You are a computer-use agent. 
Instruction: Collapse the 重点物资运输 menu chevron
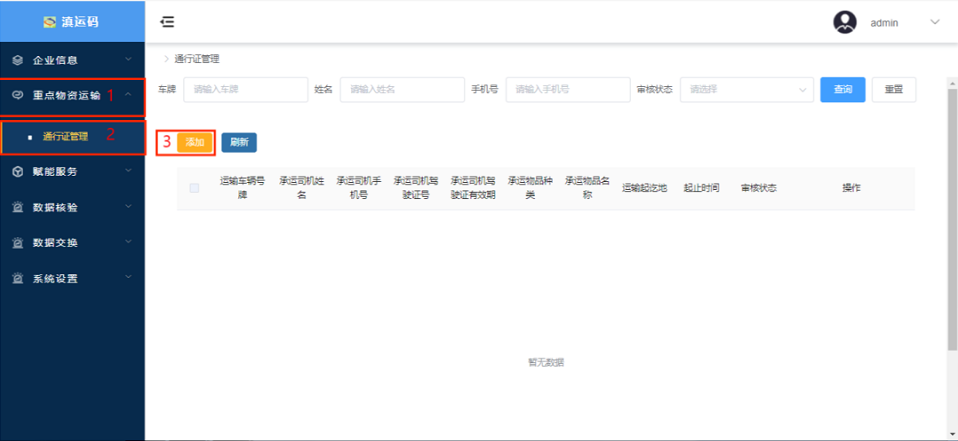(x=128, y=96)
